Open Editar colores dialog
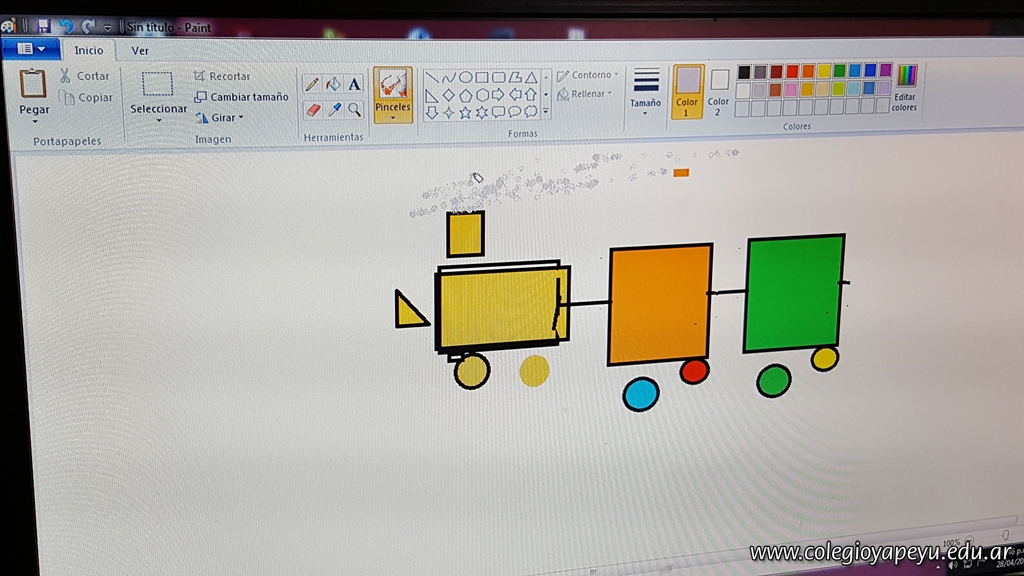1024x576 pixels. click(x=906, y=88)
